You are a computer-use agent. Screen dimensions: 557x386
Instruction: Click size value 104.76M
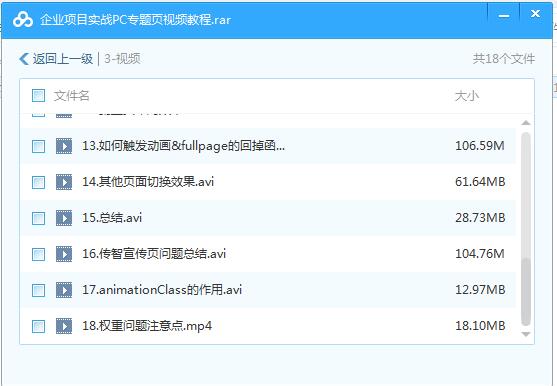(x=480, y=254)
